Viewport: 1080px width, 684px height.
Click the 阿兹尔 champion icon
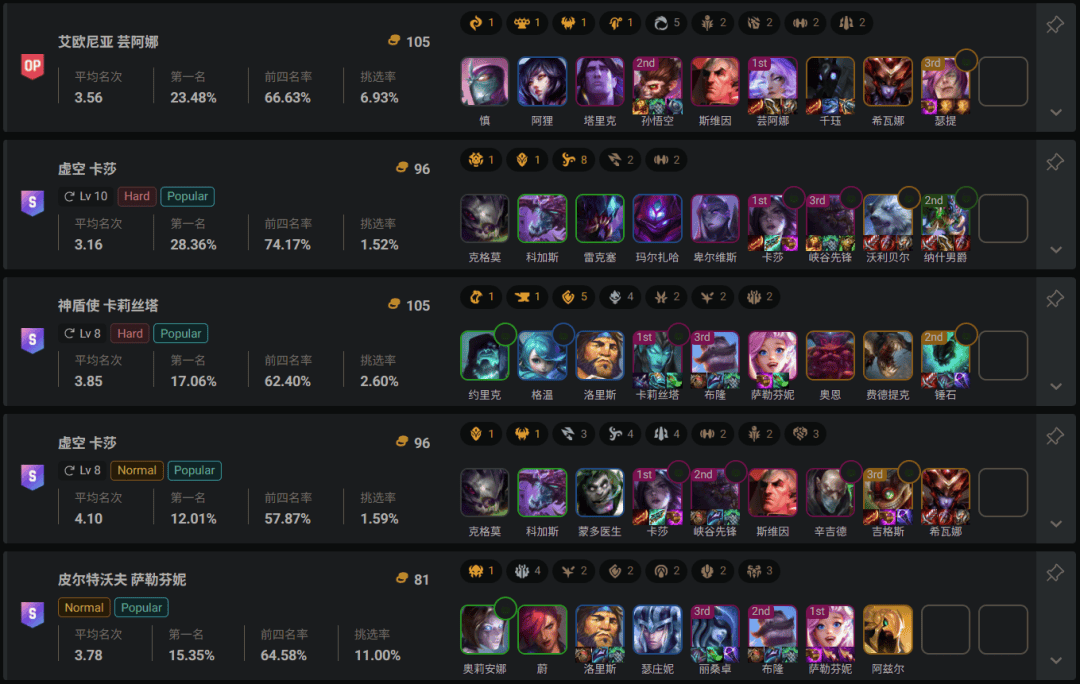(x=888, y=629)
